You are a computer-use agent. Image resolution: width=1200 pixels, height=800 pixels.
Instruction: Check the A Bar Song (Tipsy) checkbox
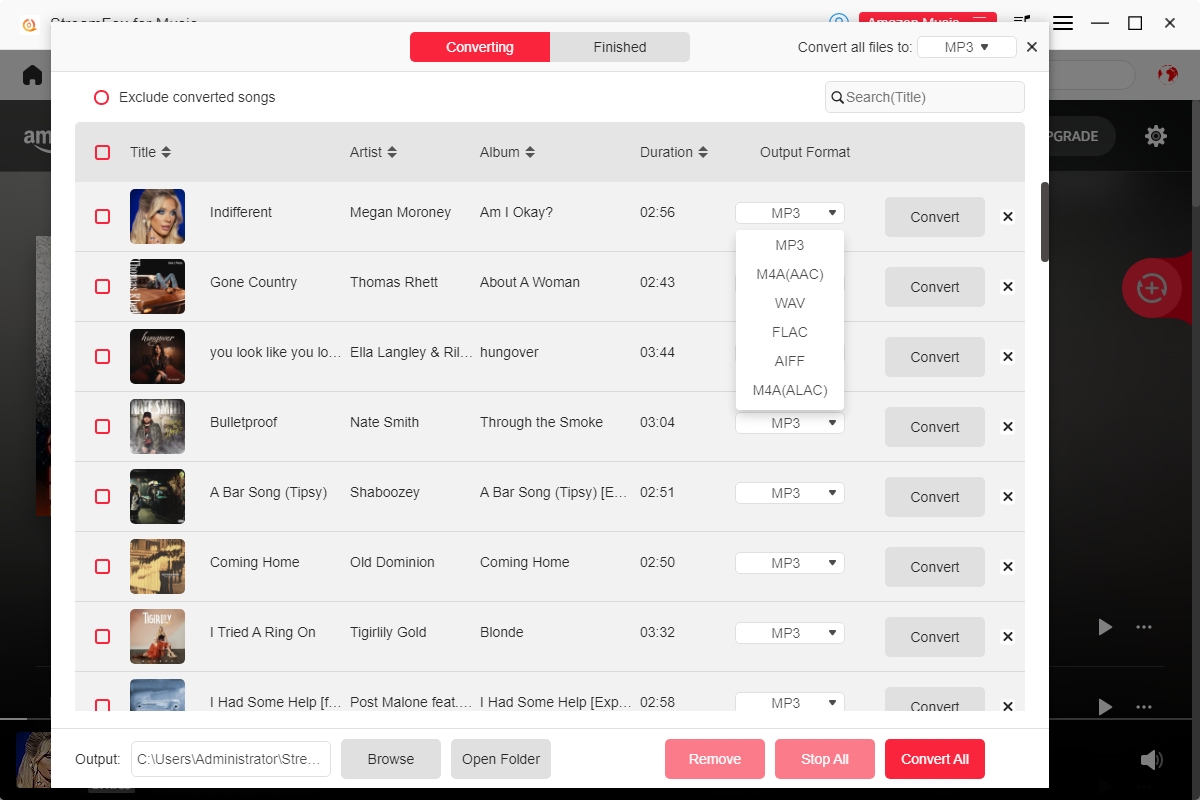point(102,496)
